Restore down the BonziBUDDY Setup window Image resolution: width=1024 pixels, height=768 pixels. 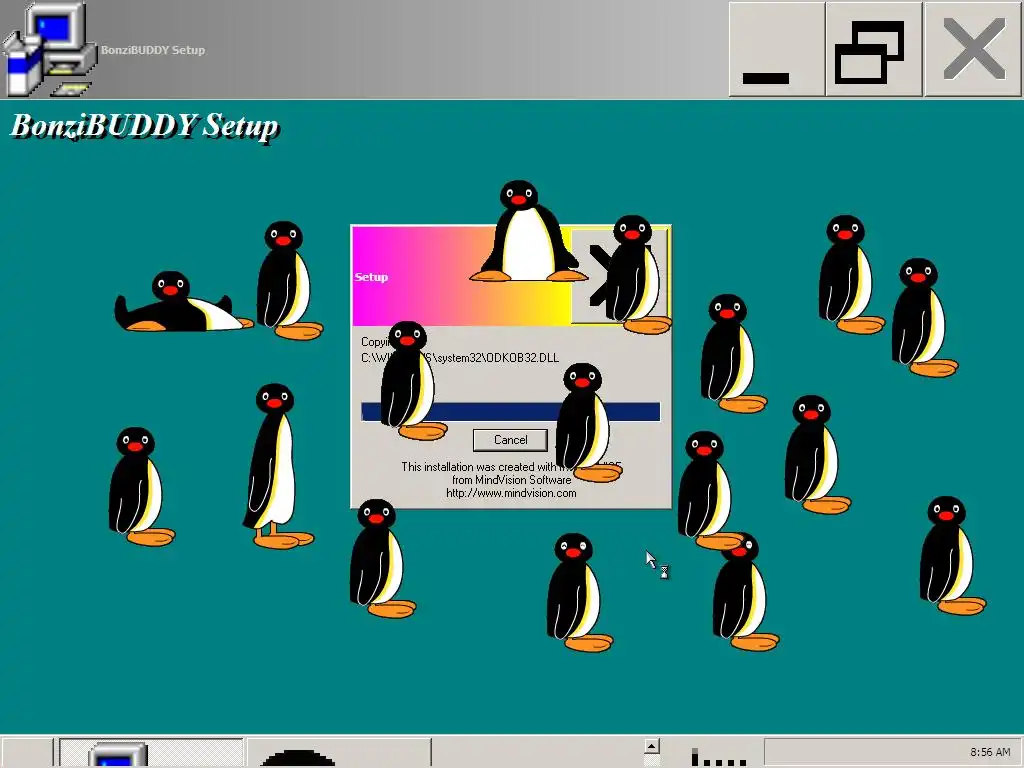[874, 50]
